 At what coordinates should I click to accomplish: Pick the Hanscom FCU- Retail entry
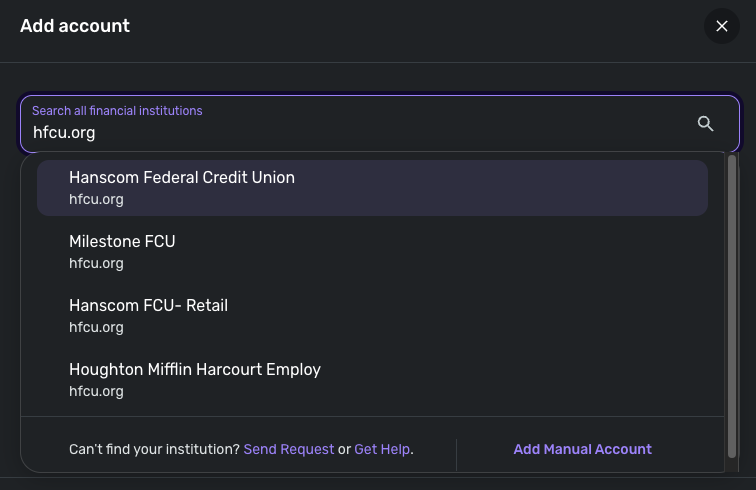click(372, 315)
